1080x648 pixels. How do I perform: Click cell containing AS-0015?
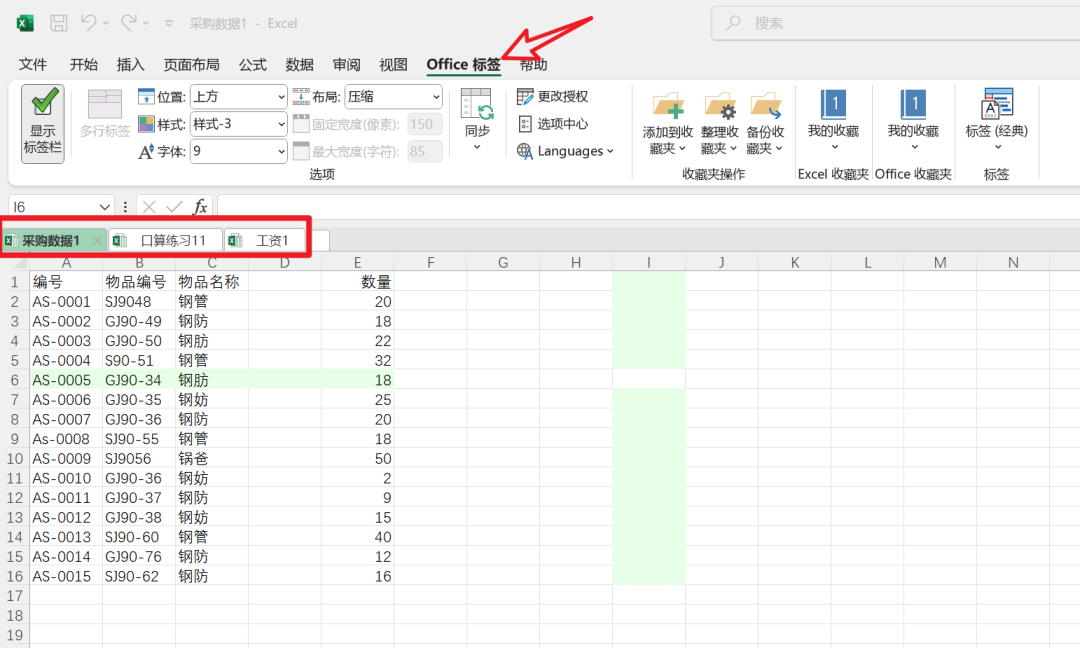tap(65, 576)
